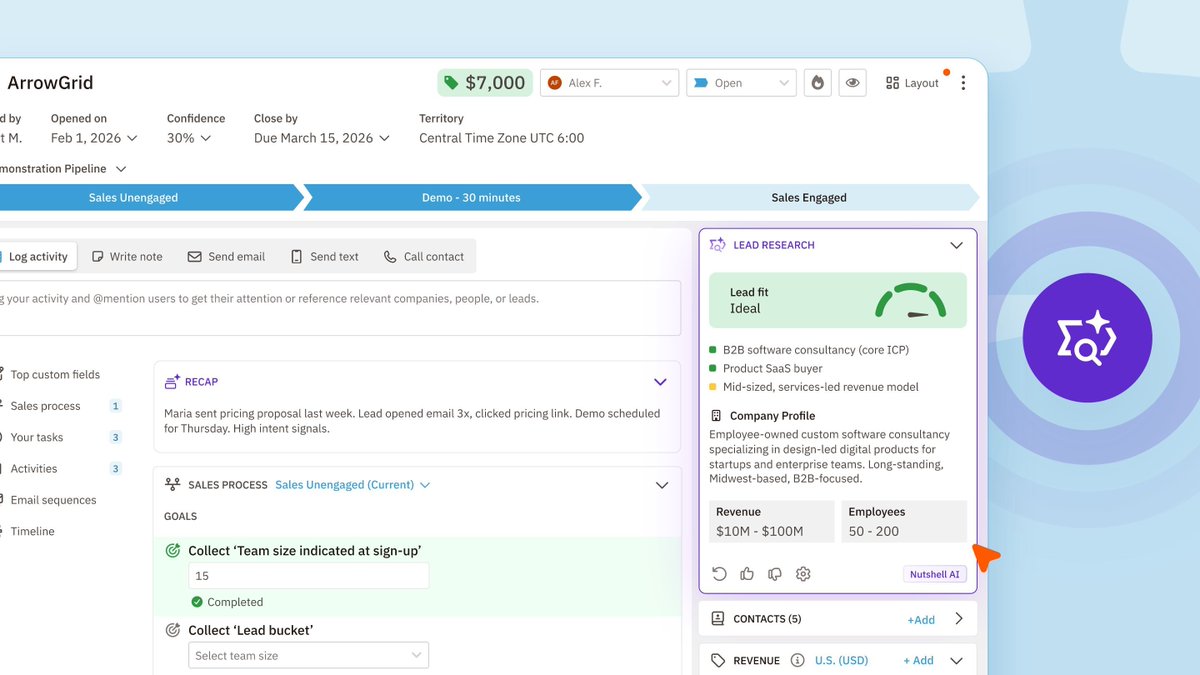
Task: Open the Layout button
Action: click(912, 83)
